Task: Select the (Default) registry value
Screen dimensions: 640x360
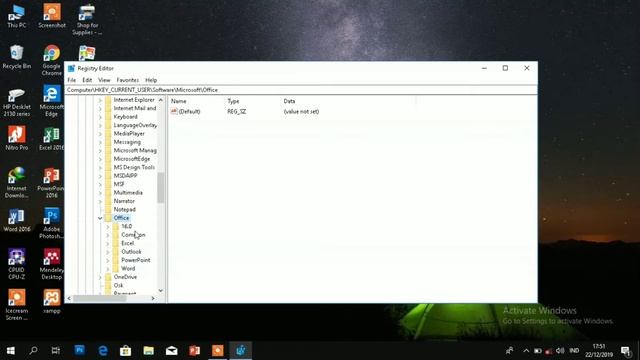Action: point(189,111)
